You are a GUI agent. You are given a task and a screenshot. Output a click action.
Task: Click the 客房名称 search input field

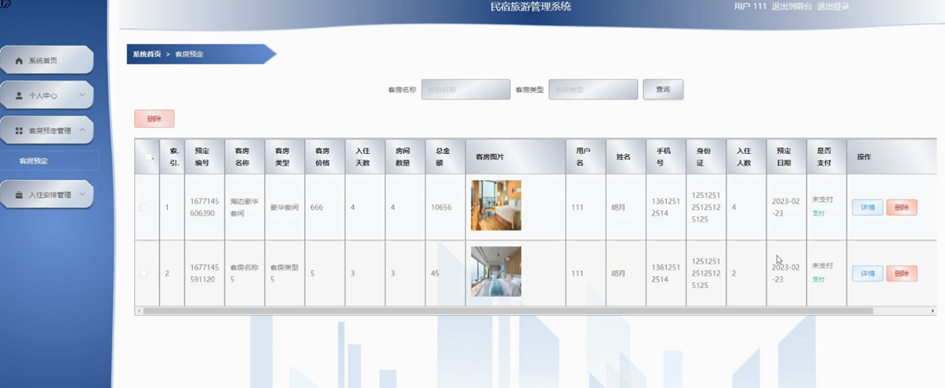pyautogui.click(x=466, y=90)
